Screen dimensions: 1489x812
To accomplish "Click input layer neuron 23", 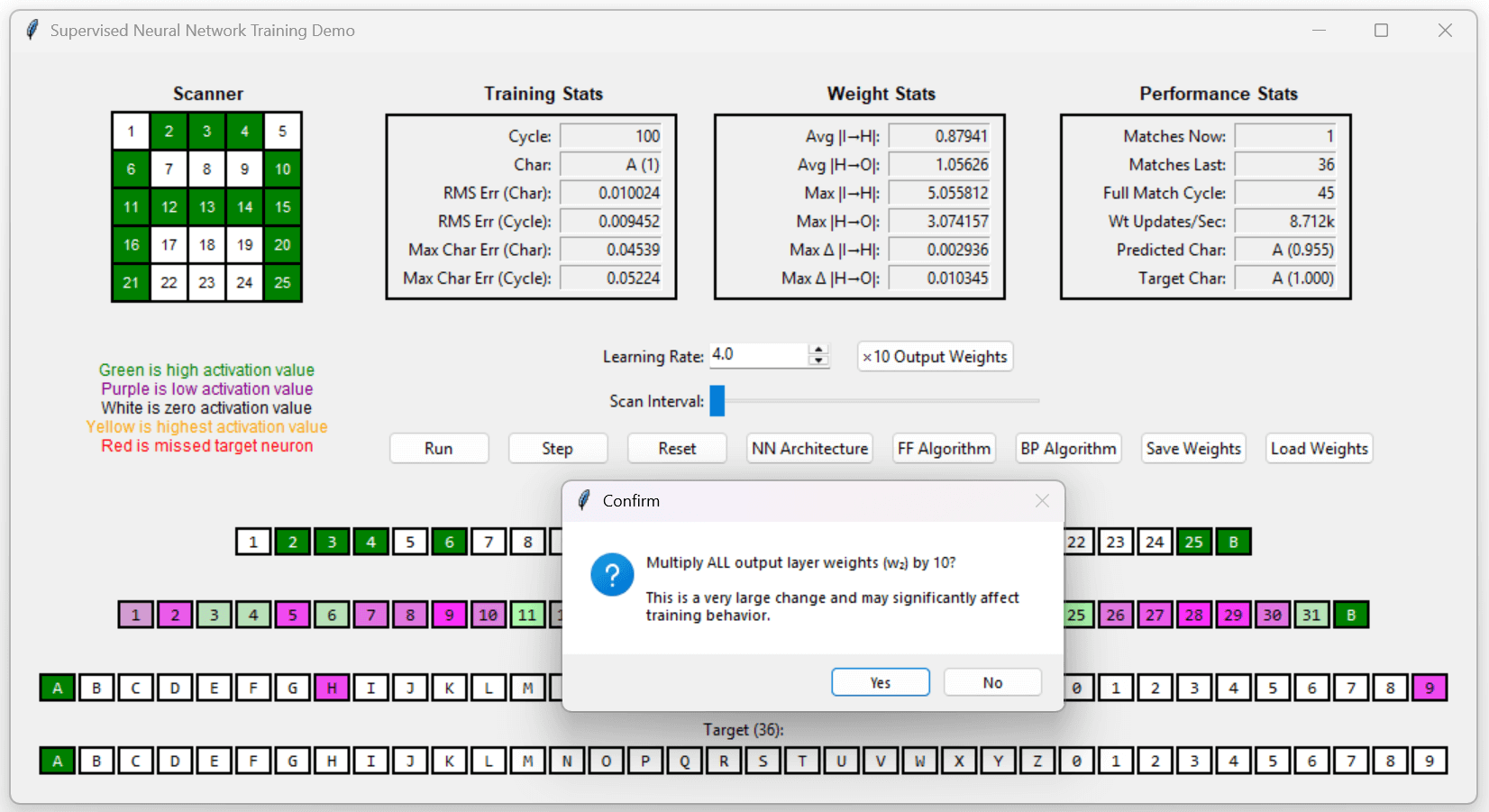I will (1116, 542).
